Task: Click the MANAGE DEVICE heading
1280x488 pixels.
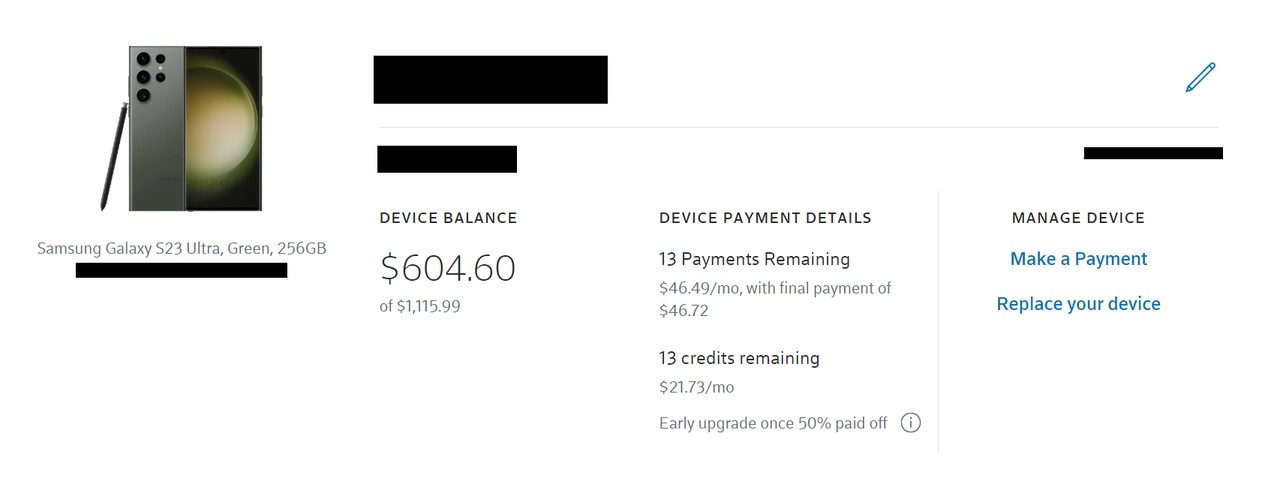Action: click(1078, 218)
